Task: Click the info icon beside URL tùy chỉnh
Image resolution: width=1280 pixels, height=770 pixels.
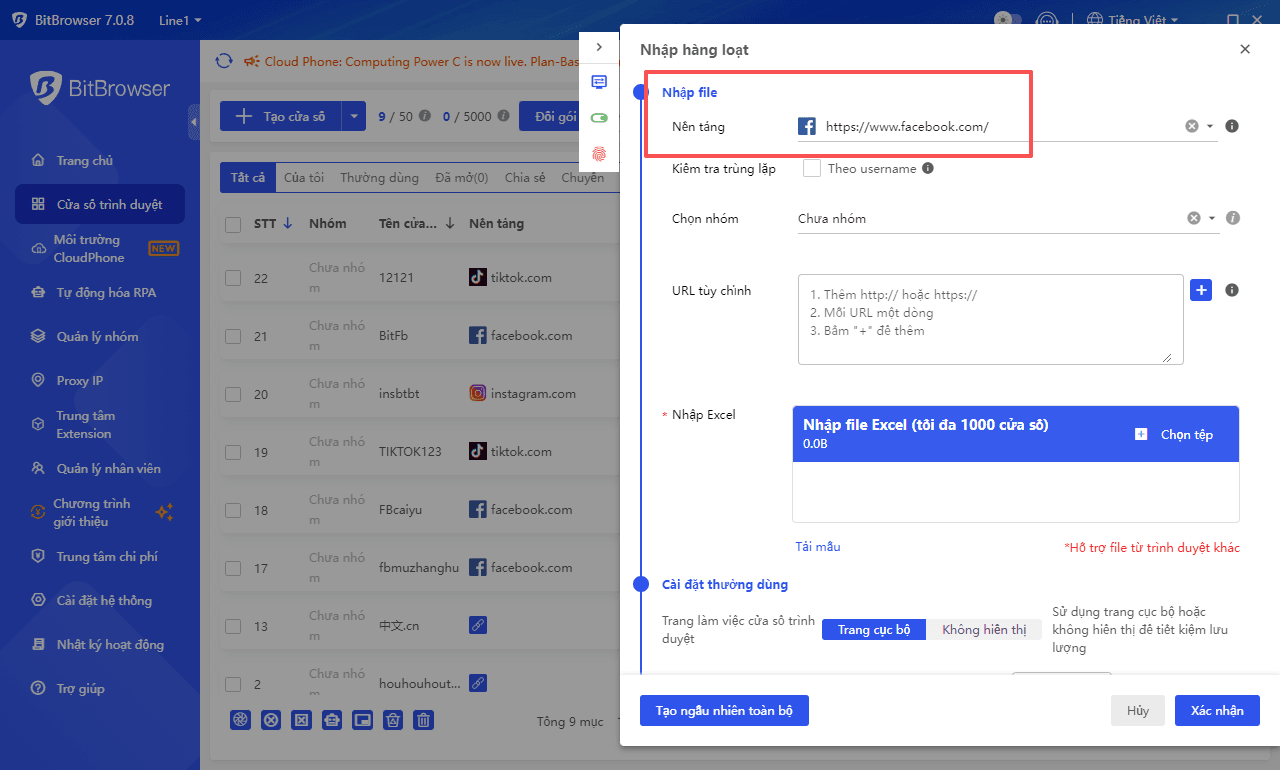Action: click(x=1232, y=290)
